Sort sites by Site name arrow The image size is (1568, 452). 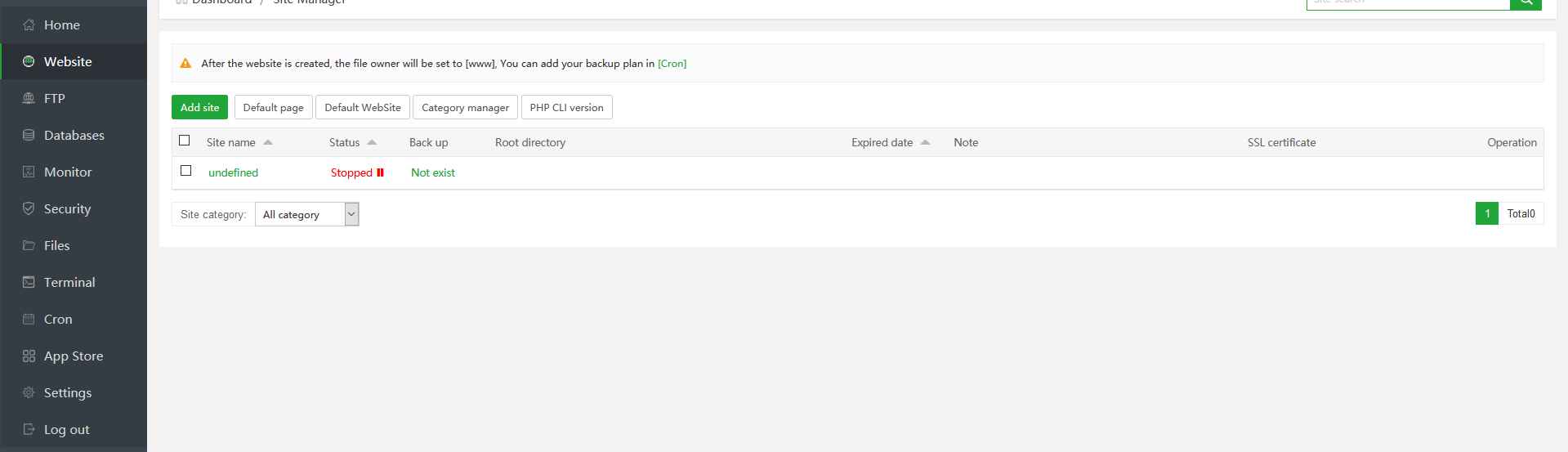(x=268, y=142)
